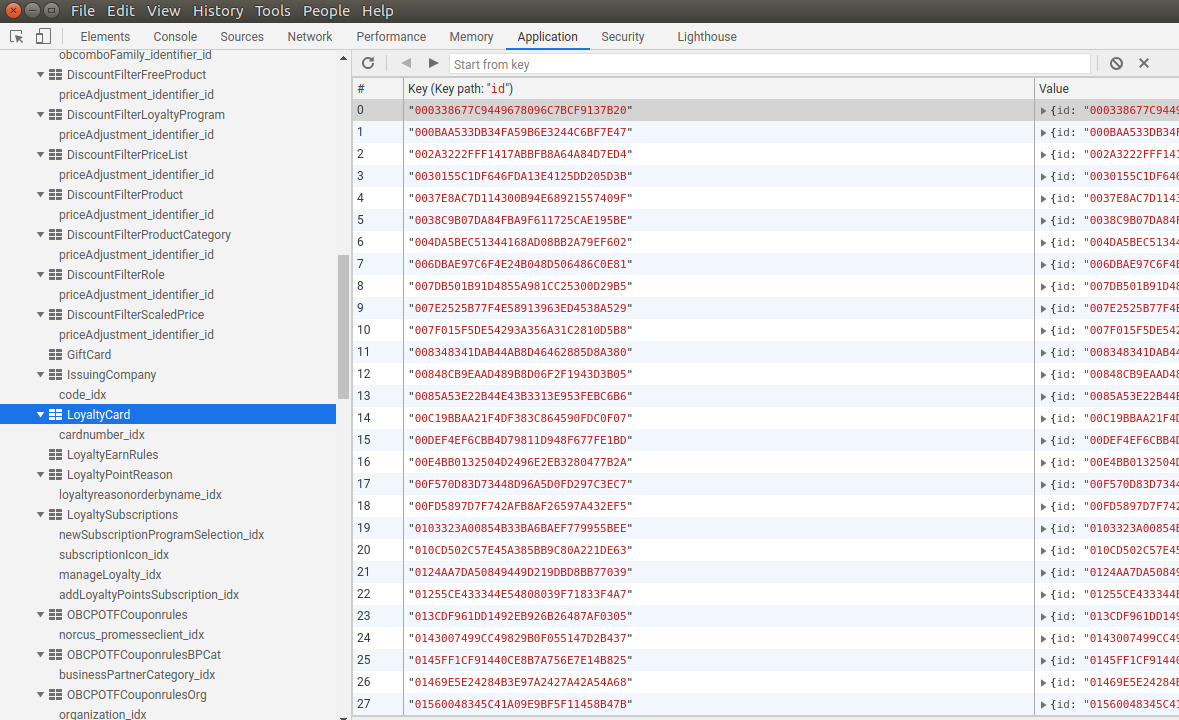
Task: Click the inspect element picker icon
Action: coord(17,37)
